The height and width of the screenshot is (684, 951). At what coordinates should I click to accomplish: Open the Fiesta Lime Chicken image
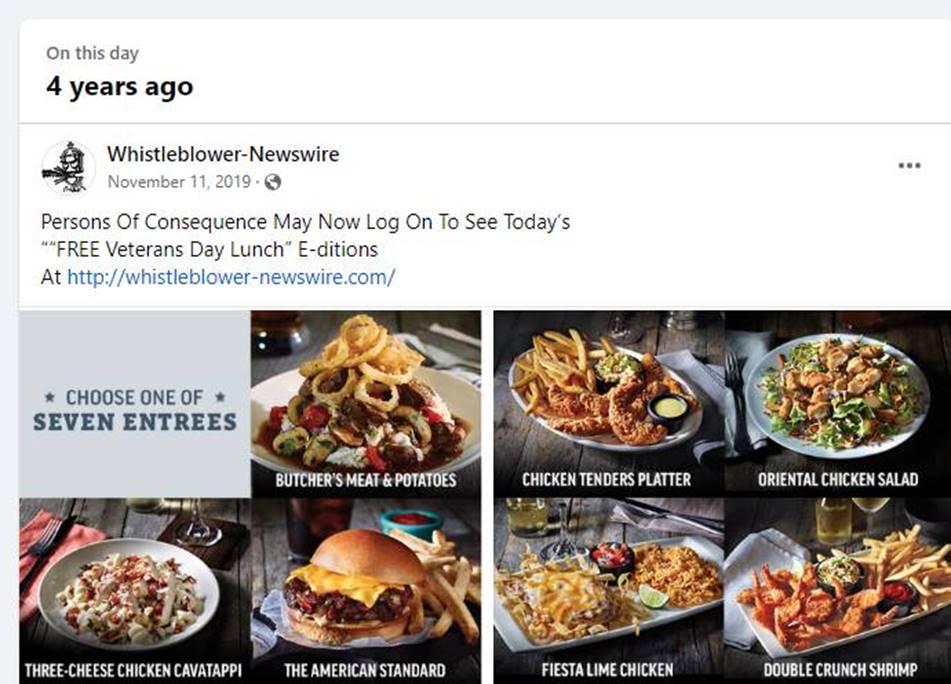(x=609, y=591)
